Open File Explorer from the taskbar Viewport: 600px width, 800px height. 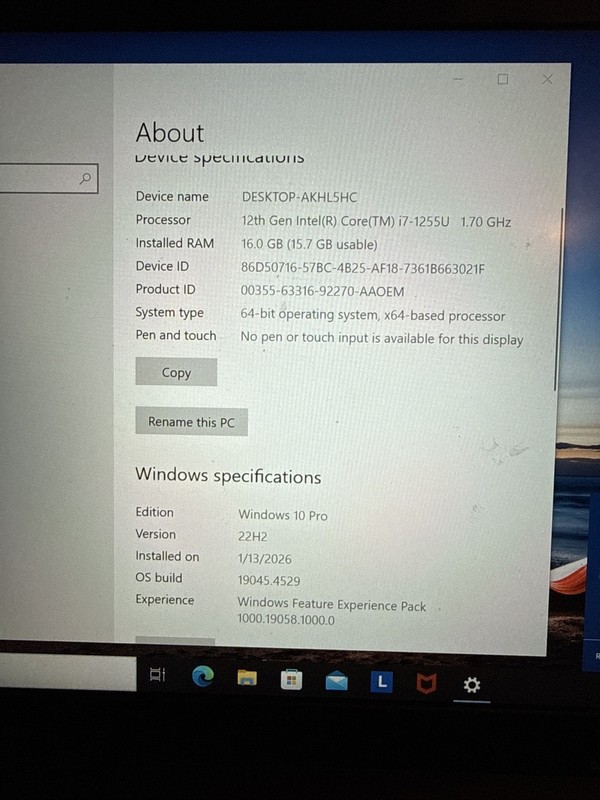[247, 678]
